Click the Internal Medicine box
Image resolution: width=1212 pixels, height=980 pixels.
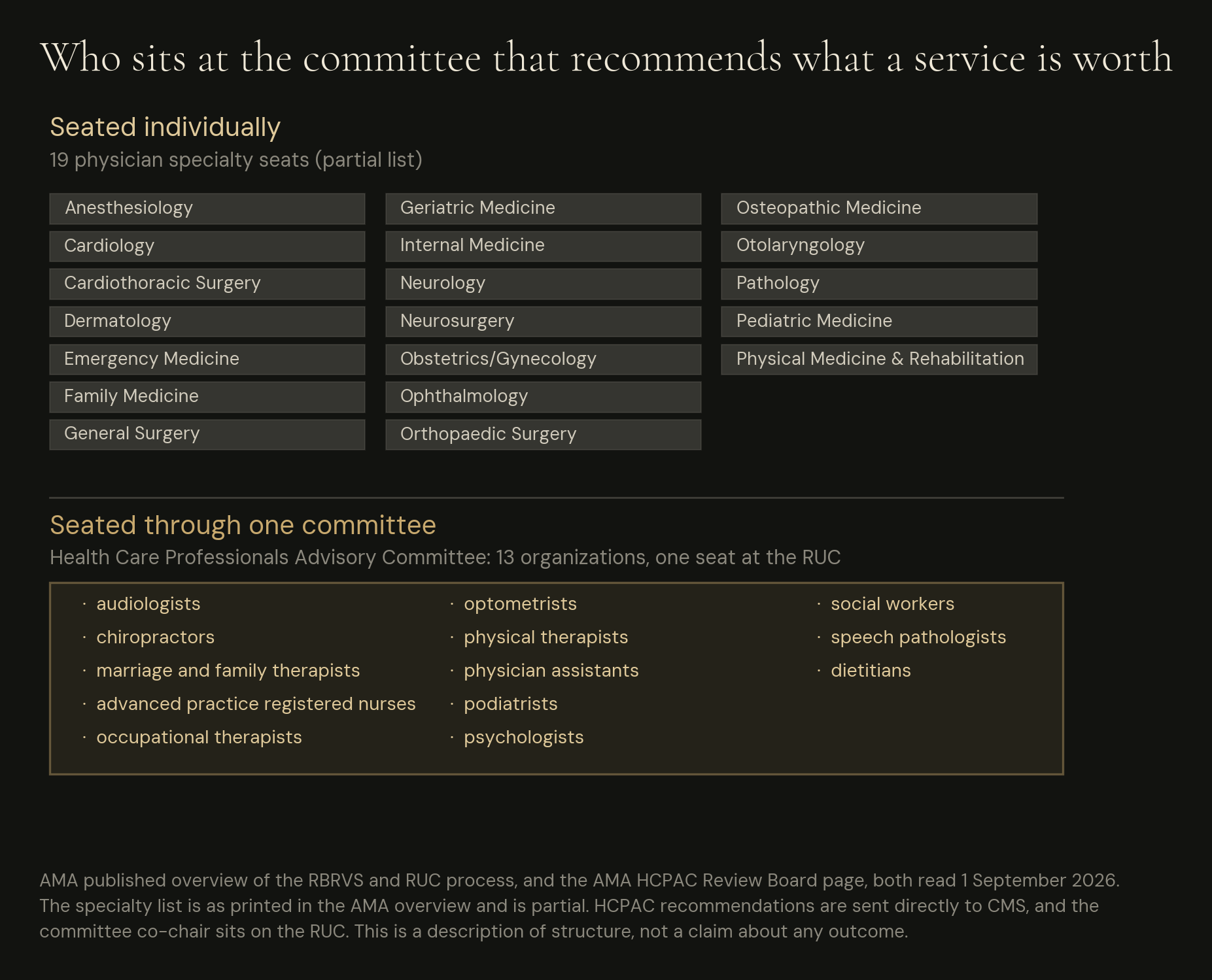pos(543,246)
